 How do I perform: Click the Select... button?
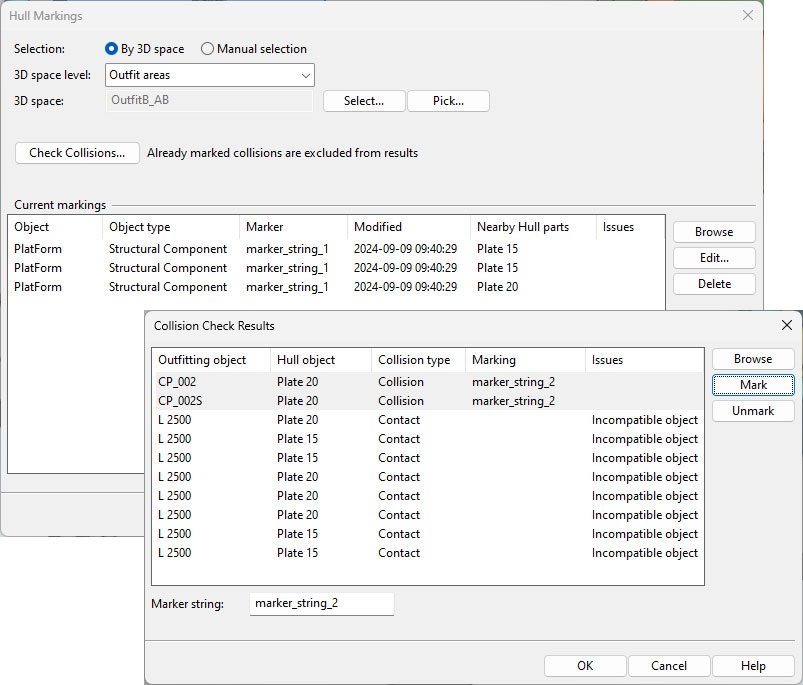[x=364, y=101]
